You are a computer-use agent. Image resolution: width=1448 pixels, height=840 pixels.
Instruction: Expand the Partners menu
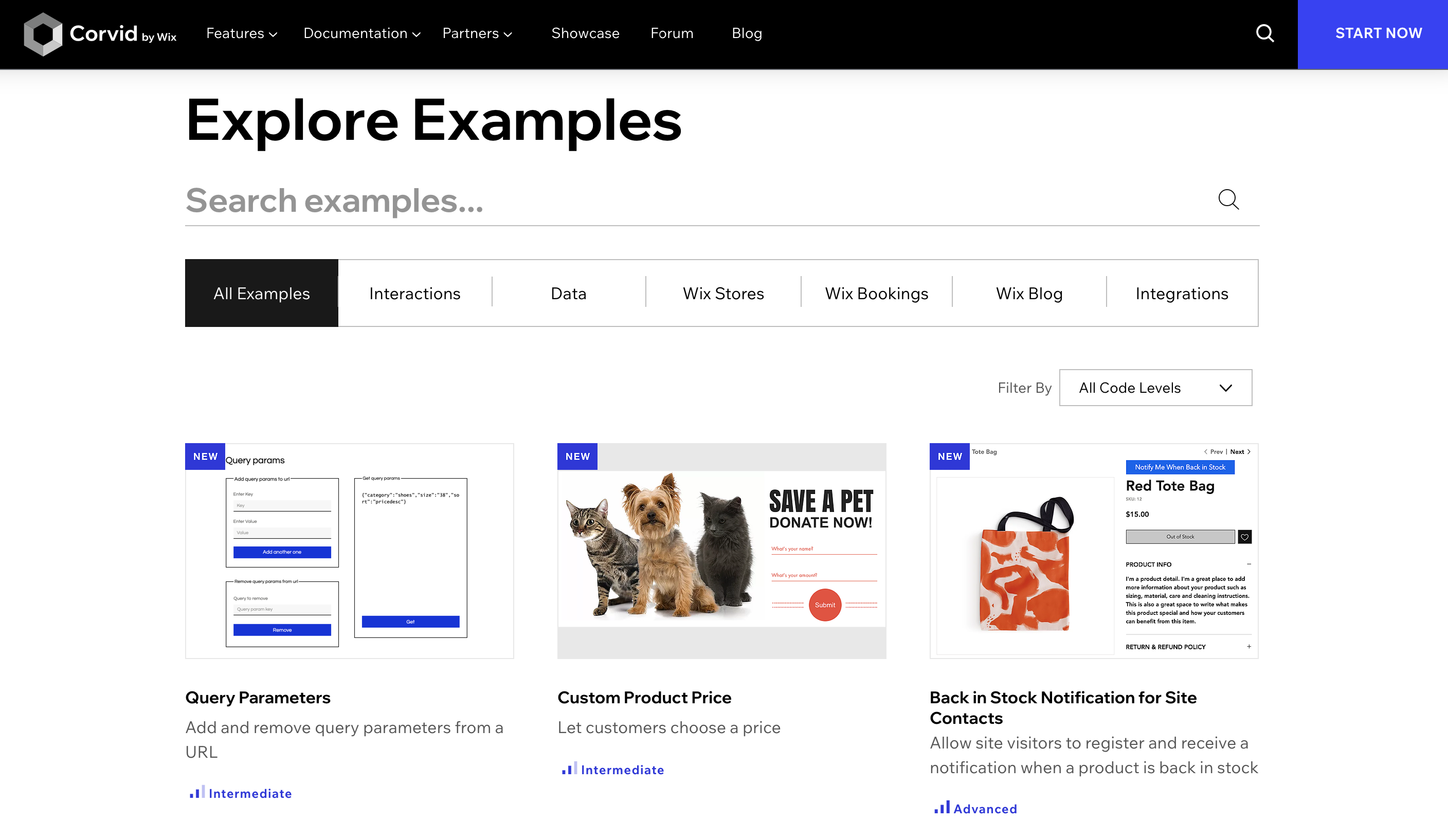pos(477,33)
